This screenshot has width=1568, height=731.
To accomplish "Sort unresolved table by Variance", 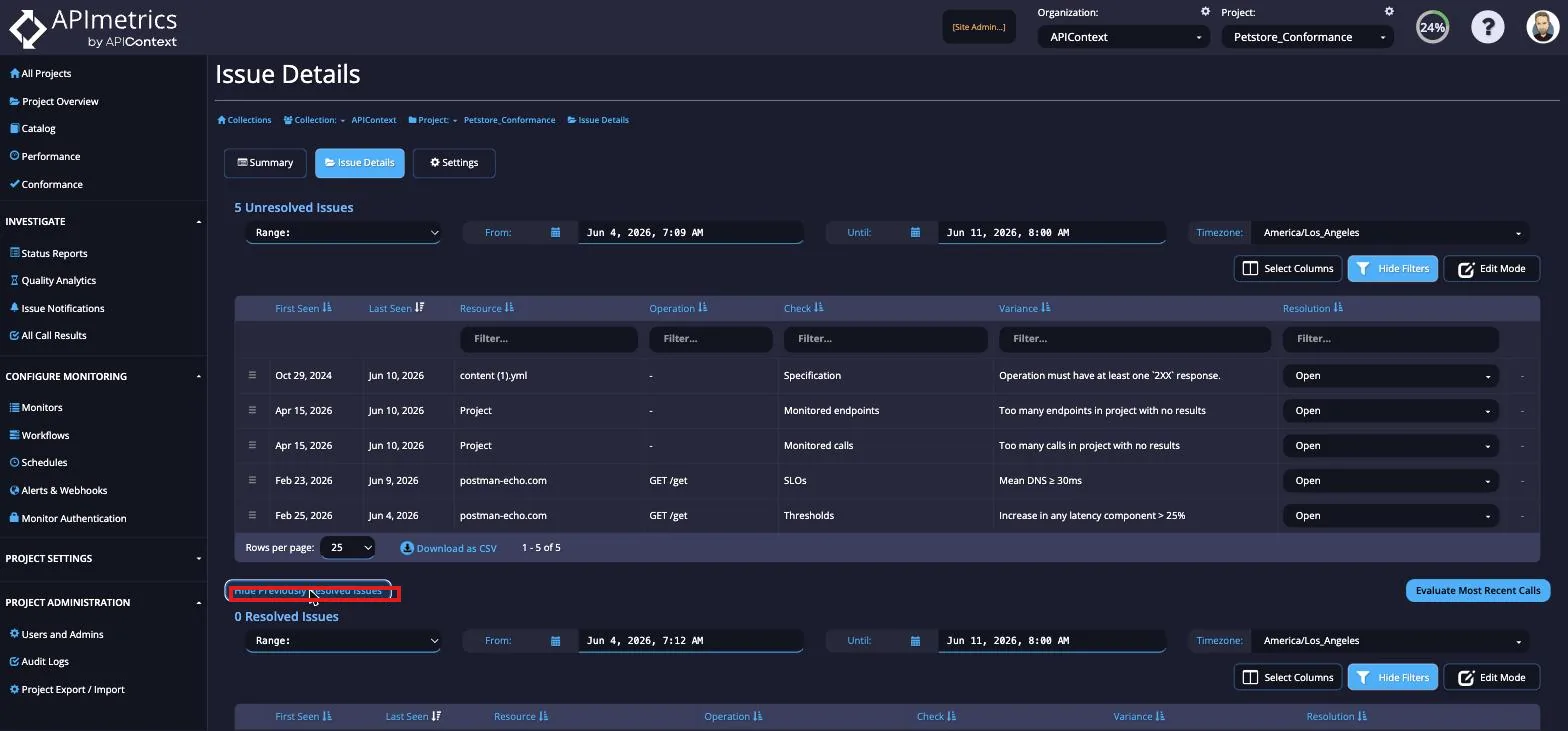I will (1024, 308).
